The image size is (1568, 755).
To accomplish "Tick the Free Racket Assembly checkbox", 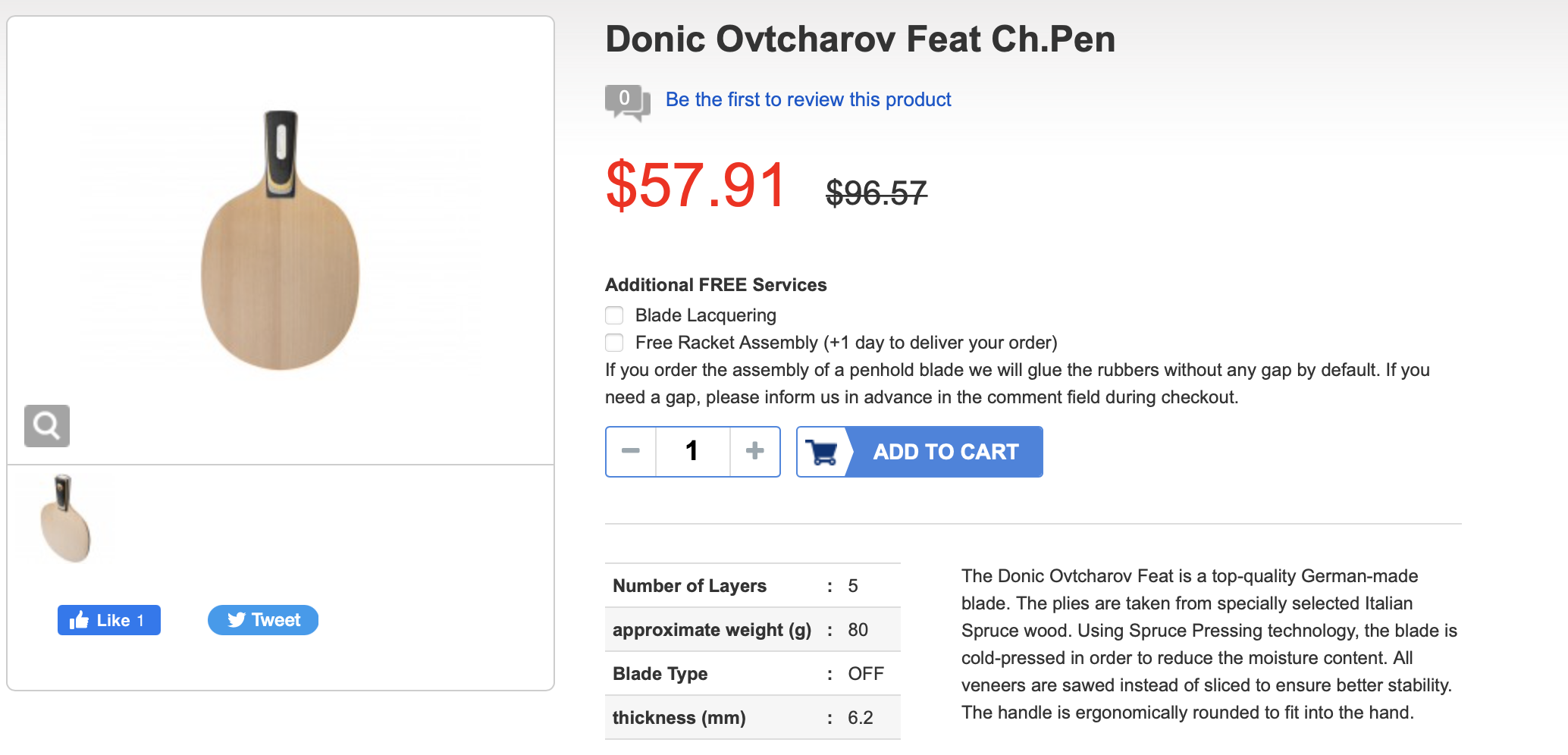I will 614,343.
